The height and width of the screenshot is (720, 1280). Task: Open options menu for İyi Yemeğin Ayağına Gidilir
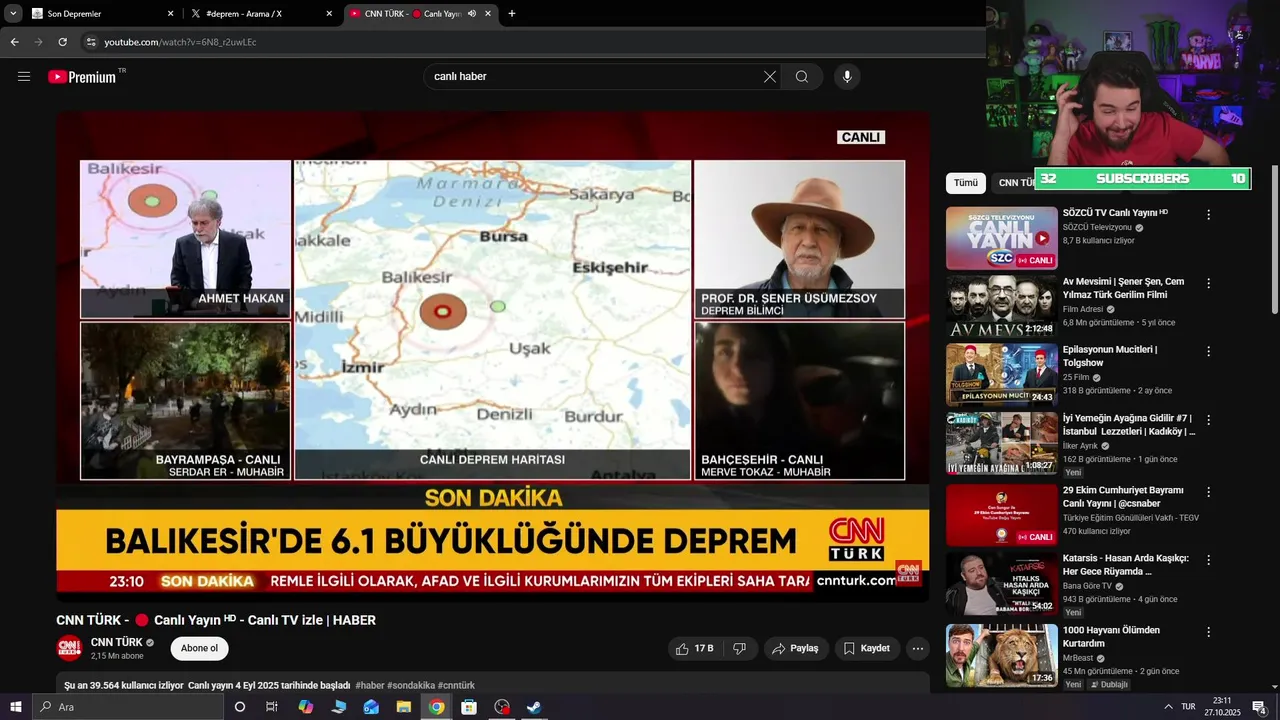click(1208, 421)
